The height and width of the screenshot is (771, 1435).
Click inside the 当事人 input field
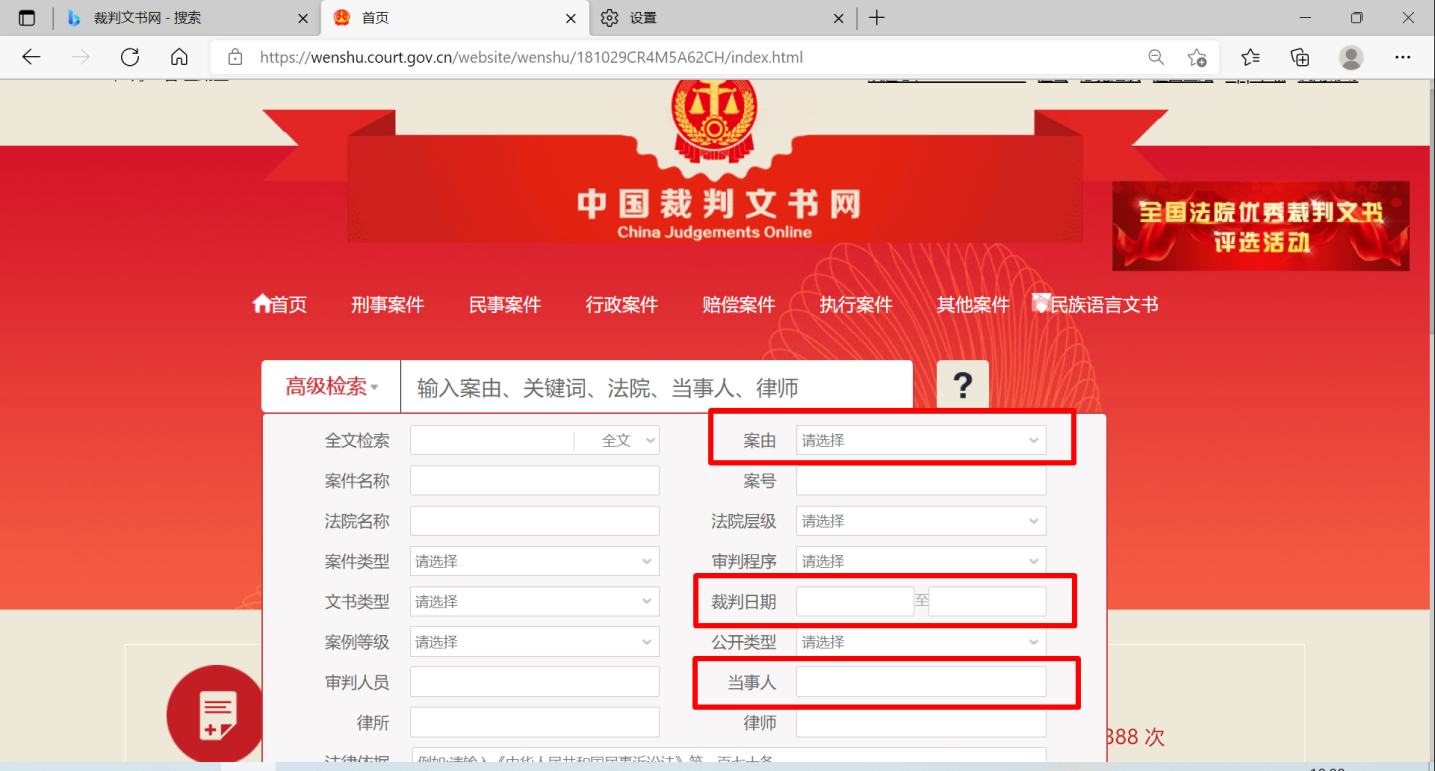pyautogui.click(x=919, y=681)
